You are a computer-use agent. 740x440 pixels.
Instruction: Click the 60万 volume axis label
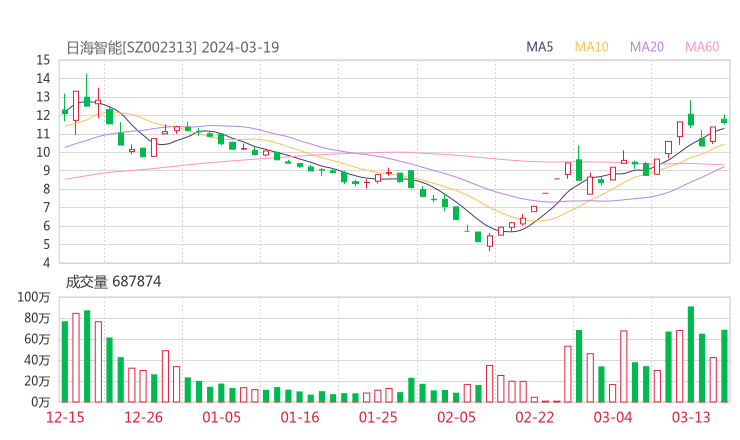pos(37,339)
